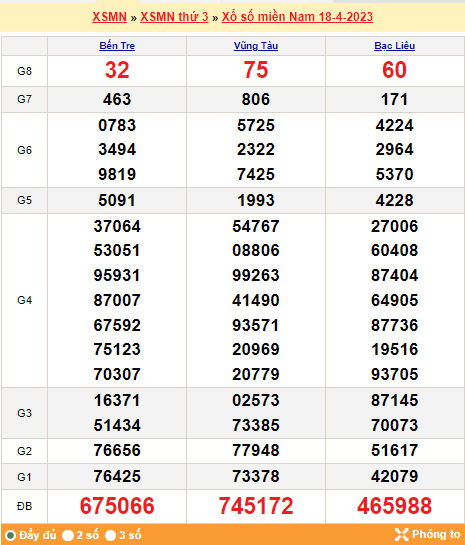The width and height of the screenshot is (465, 545).
Task: Open the XSMN thứ 3 breadcrumb link
Action: [174, 17]
